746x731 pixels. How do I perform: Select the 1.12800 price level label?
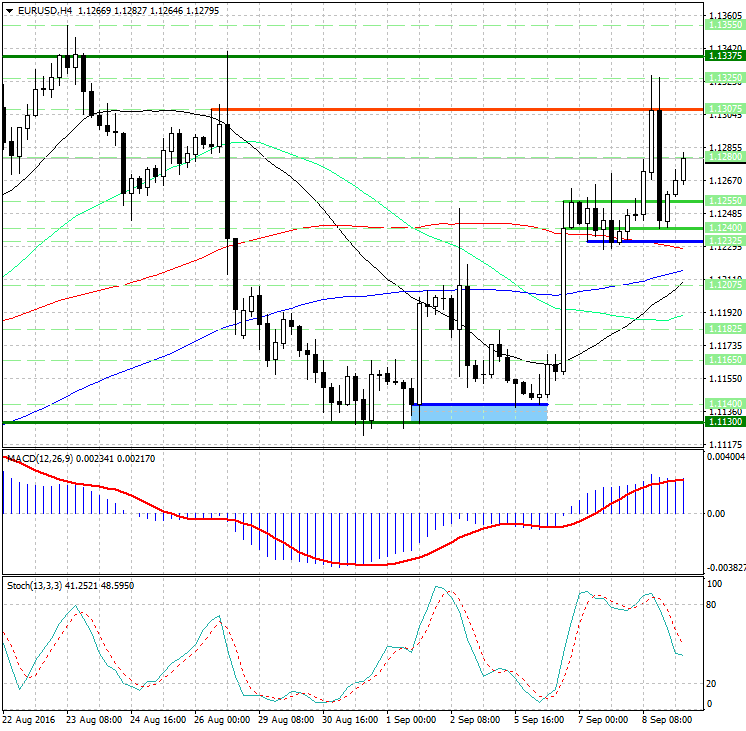725,157
